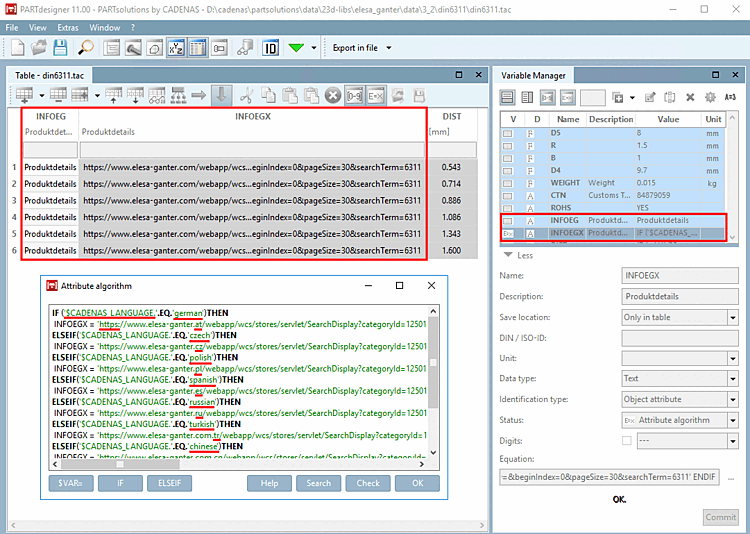The height and width of the screenshot is (534, 750).
Task: Click the Save floppy disk icon
Action: click(x=61, y=48)
